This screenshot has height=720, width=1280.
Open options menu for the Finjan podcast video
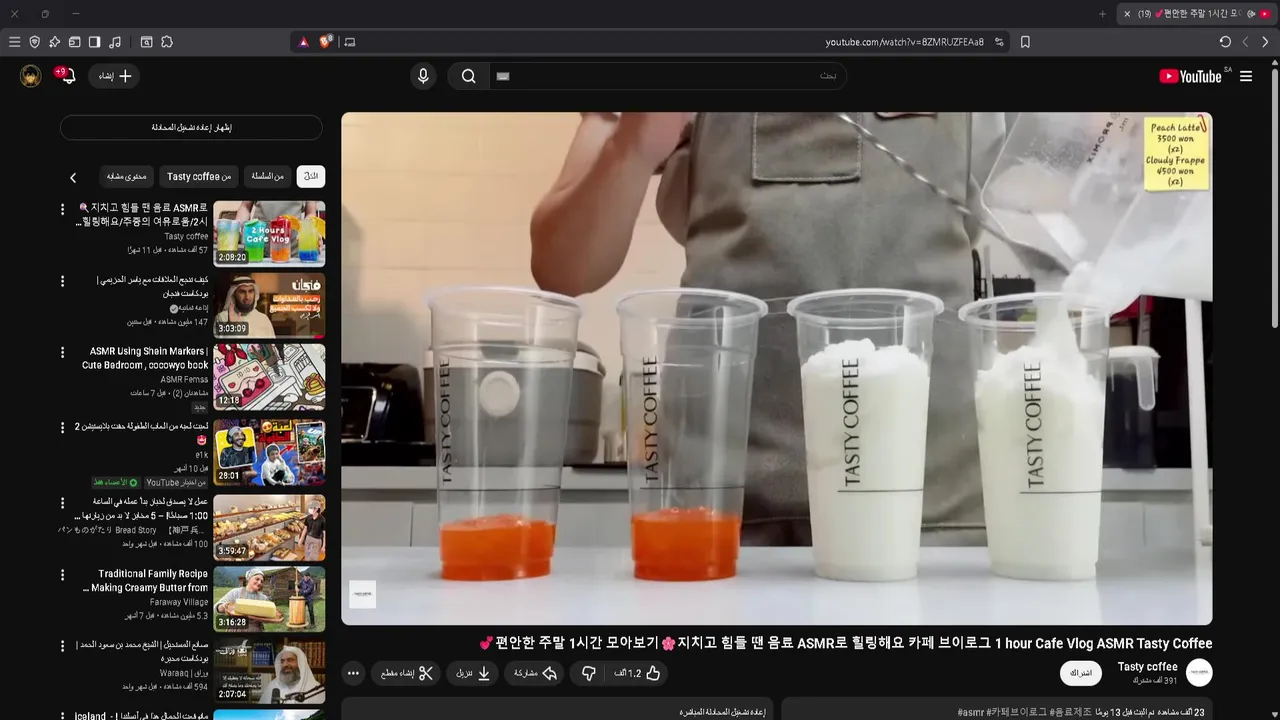(62, 281)
